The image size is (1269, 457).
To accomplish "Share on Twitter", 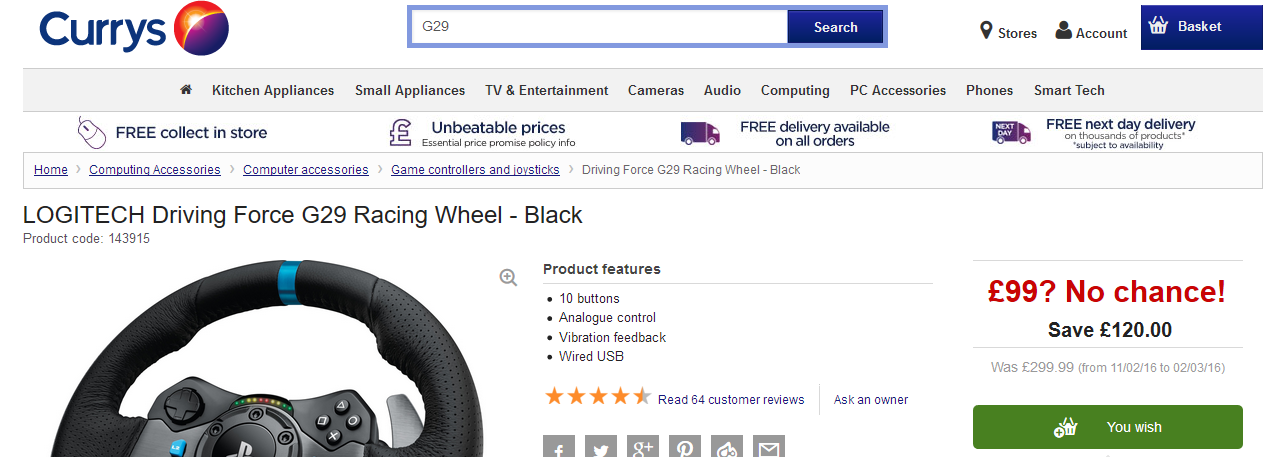I will (601, 446).
